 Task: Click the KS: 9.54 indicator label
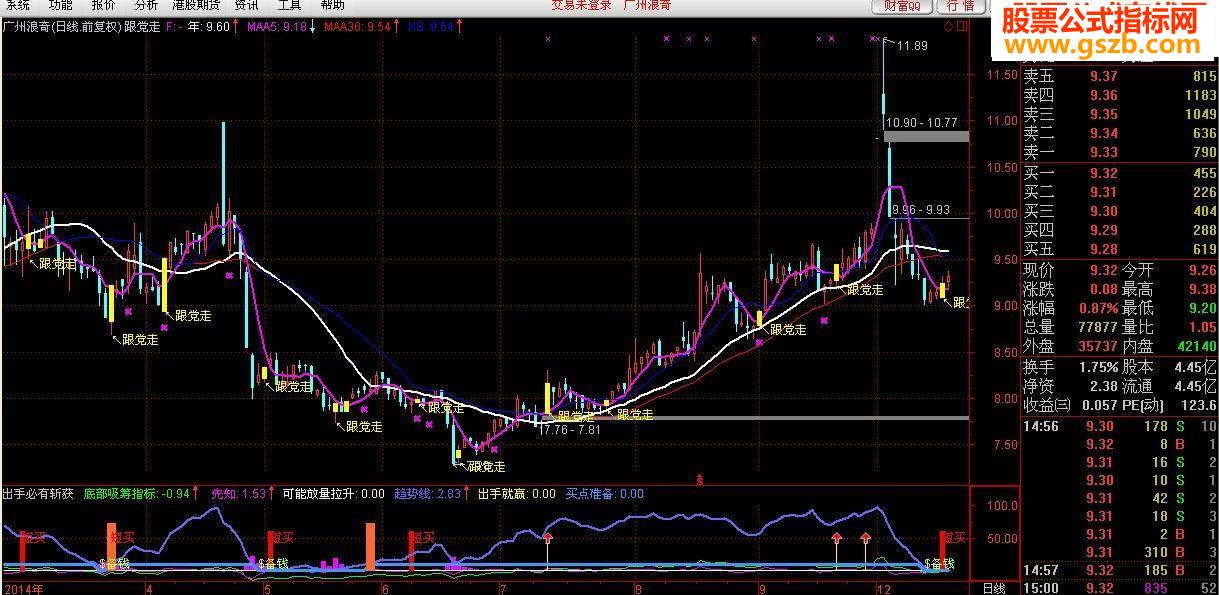[431, 27]
